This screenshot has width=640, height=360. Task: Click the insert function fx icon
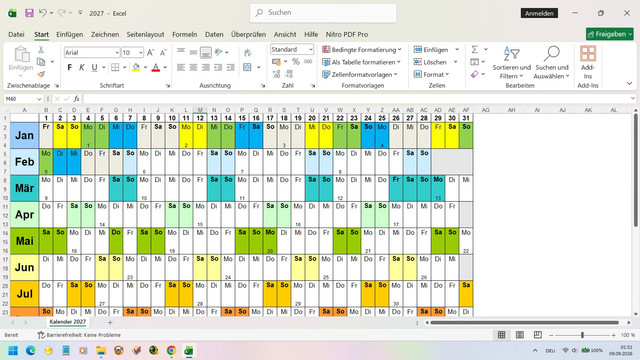(x=76, y=99)
